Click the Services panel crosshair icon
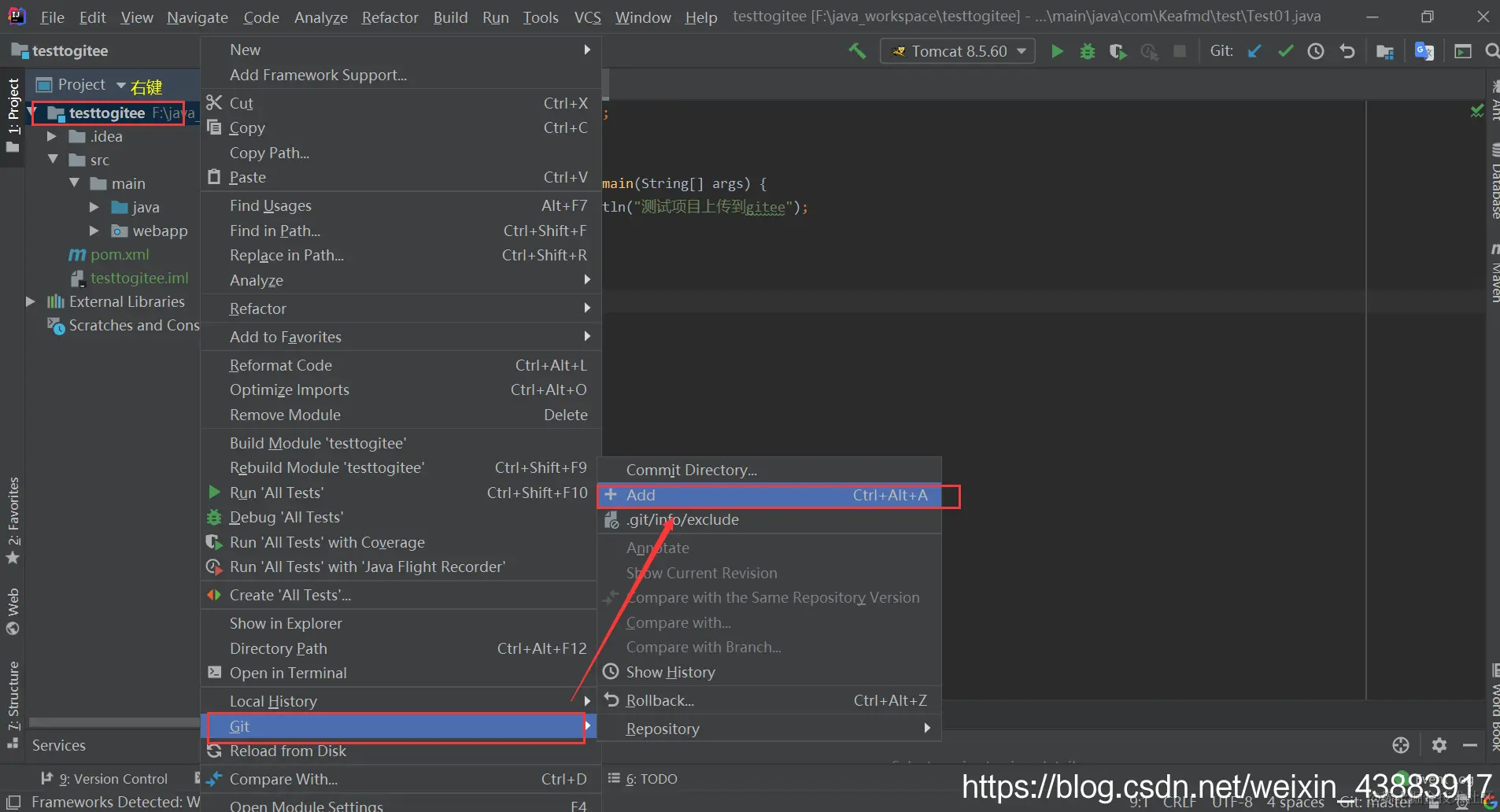 click(x=1401, y=745)
